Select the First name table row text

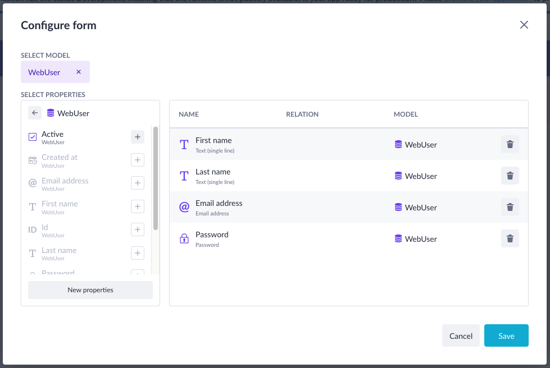click(x=214, y=141)
